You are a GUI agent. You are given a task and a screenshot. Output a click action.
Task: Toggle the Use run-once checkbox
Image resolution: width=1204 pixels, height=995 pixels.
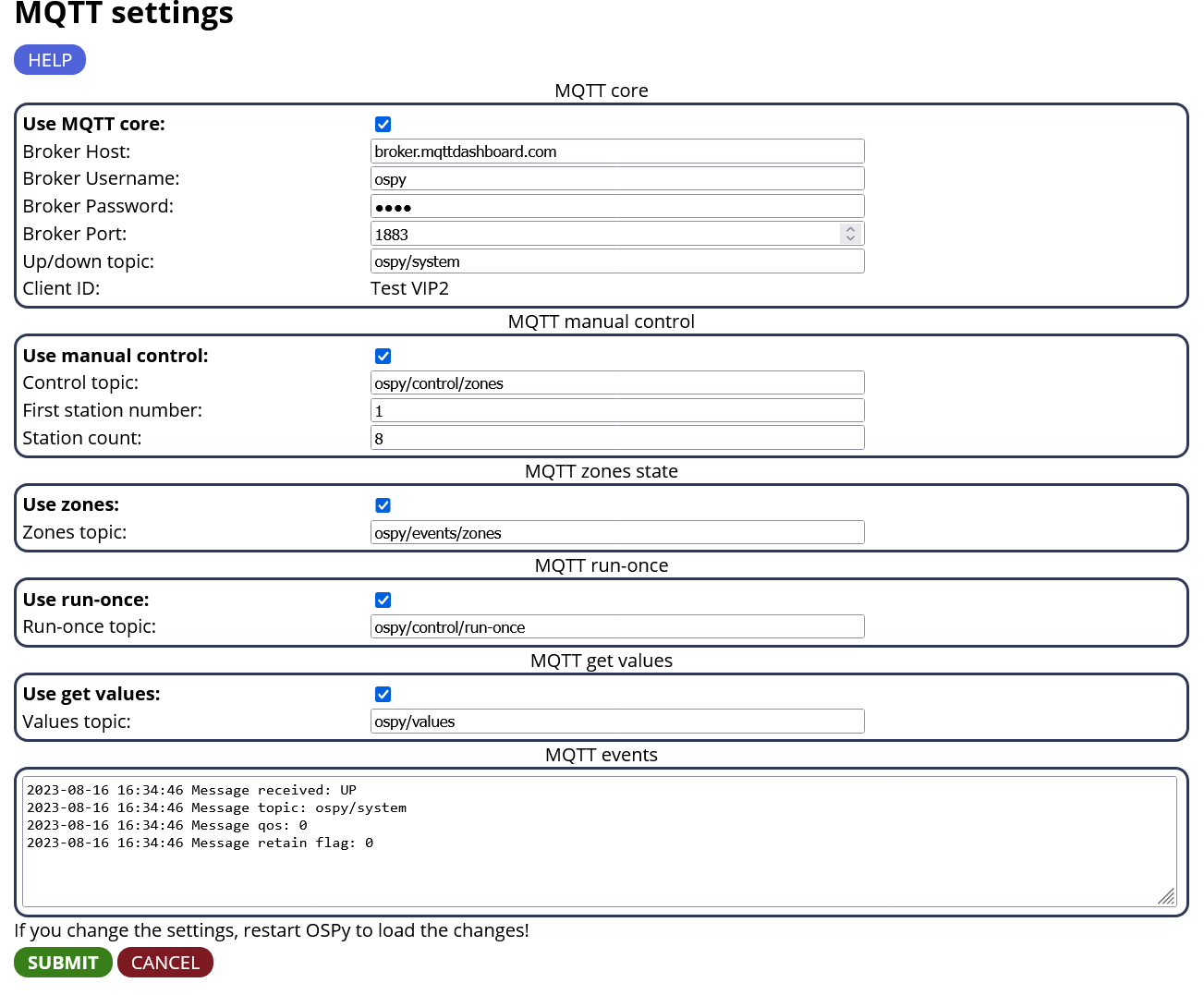pyautogui.click(x=383, y=600)
